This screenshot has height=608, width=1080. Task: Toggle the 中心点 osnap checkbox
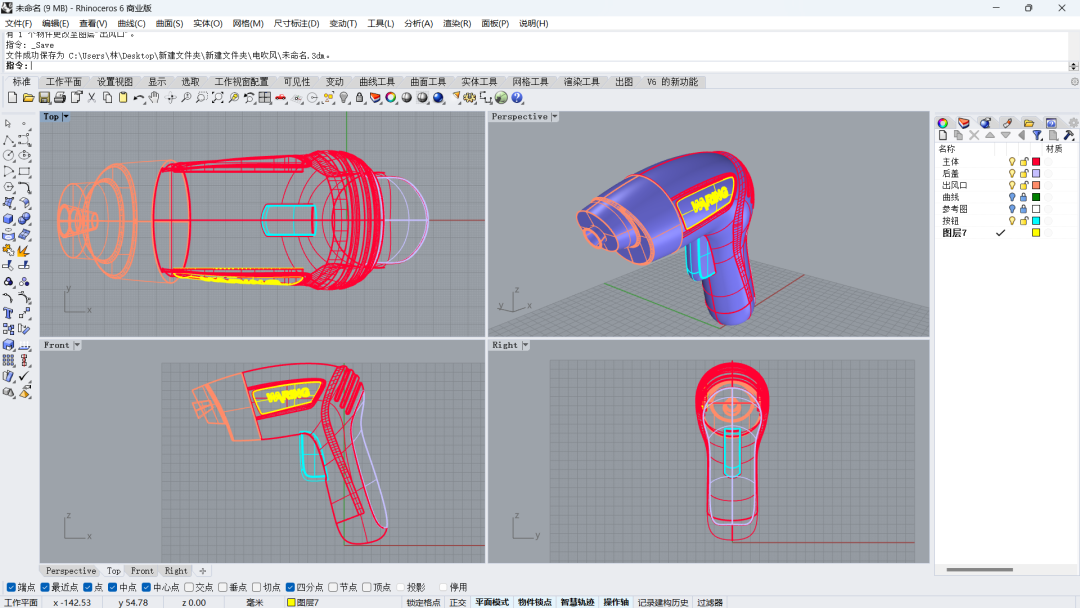pos(146,587)
